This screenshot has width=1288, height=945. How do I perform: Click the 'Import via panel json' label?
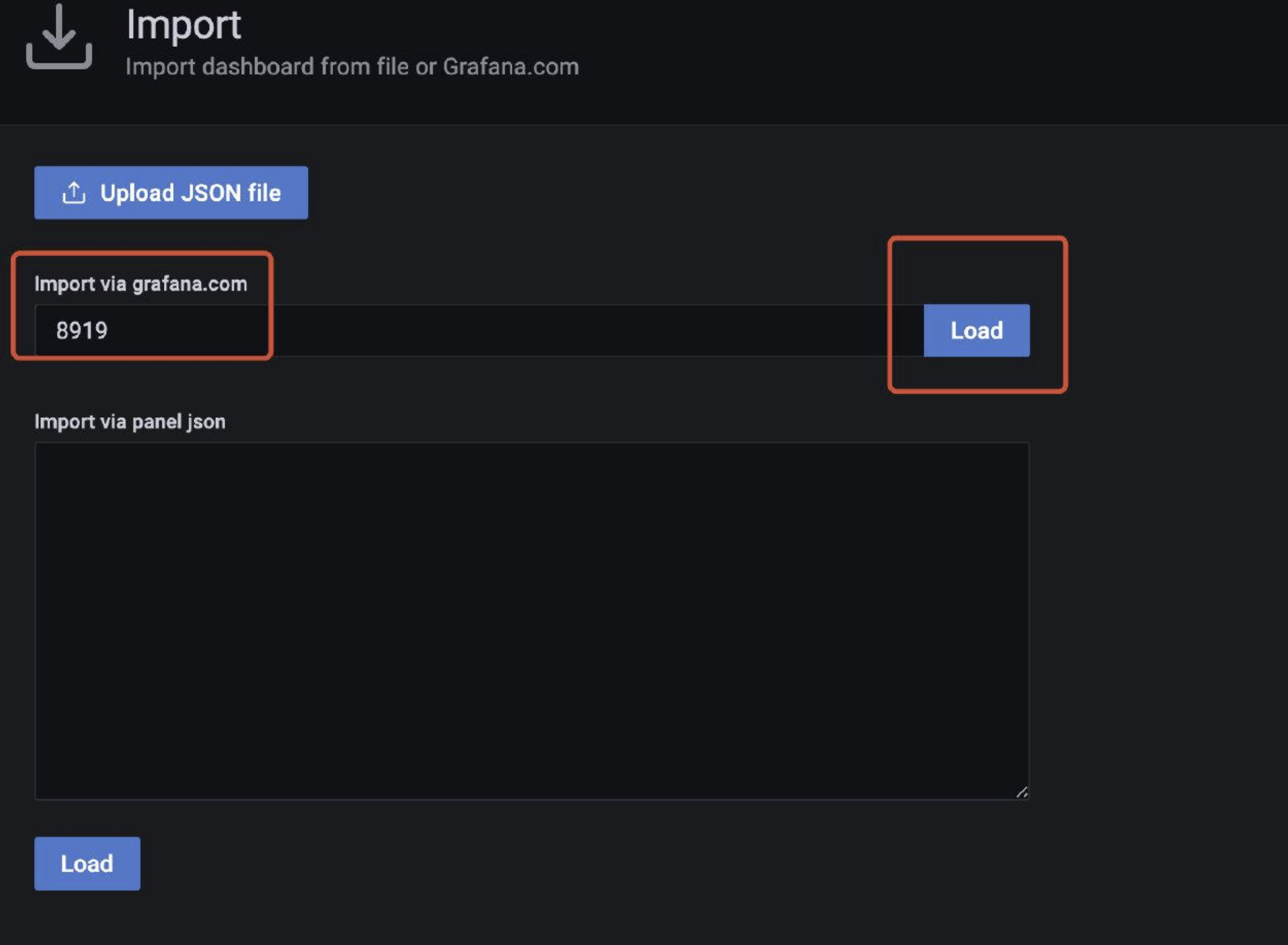click(130, 422)
